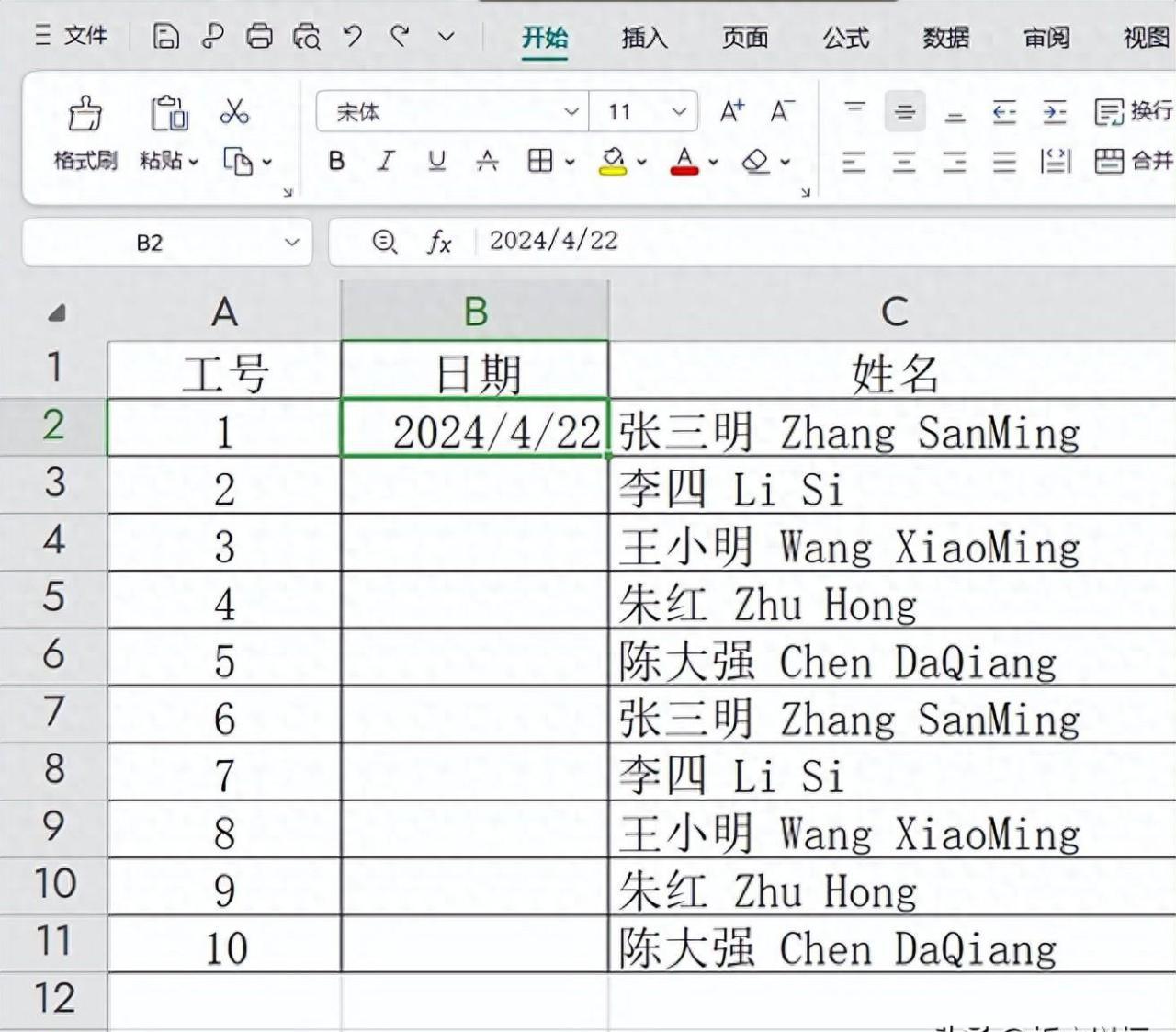1176x1032 pixels.
Task: Undo the last action
Action: (353, 36)
